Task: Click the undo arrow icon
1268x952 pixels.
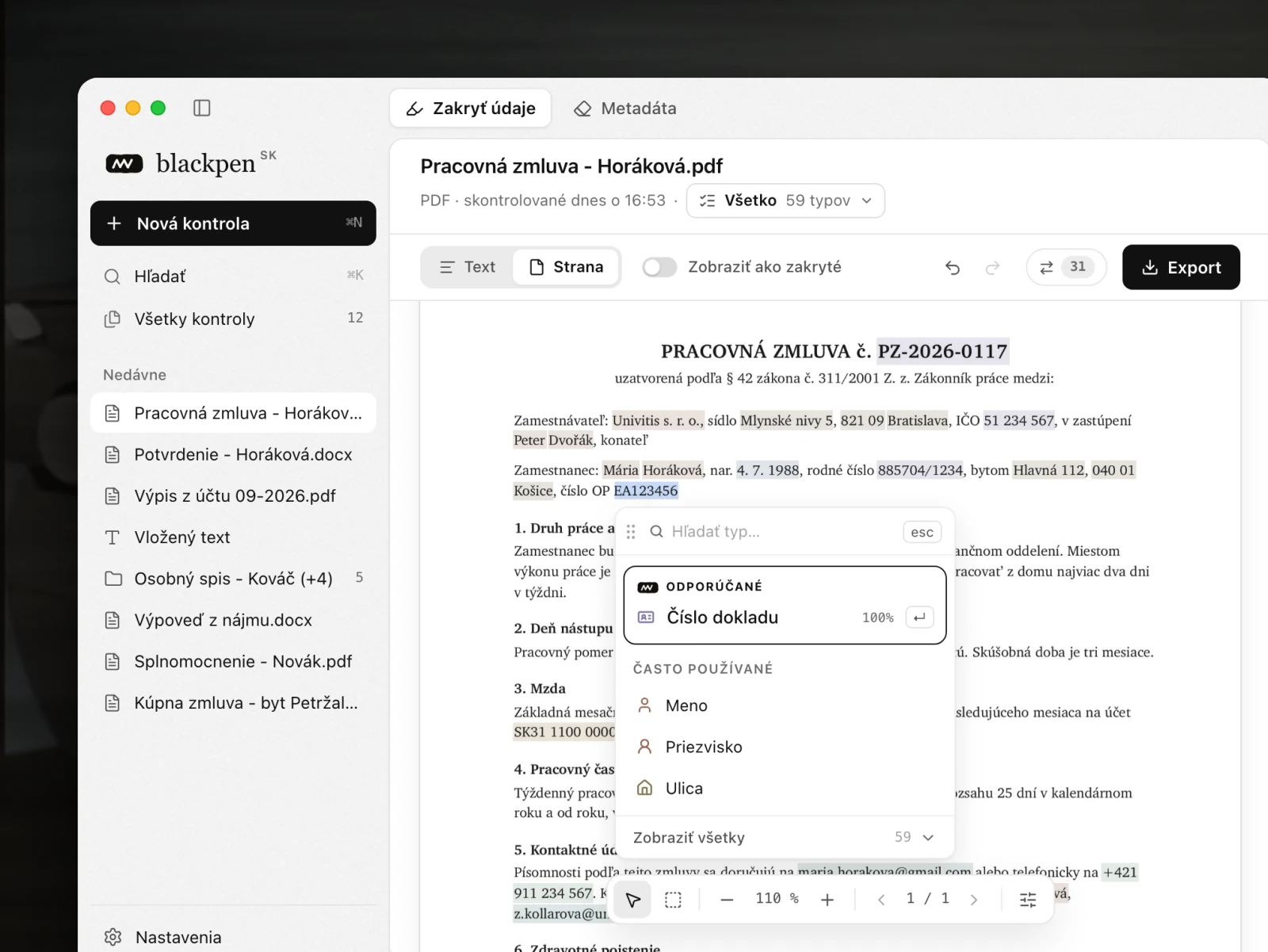Action: coord(953,268)
